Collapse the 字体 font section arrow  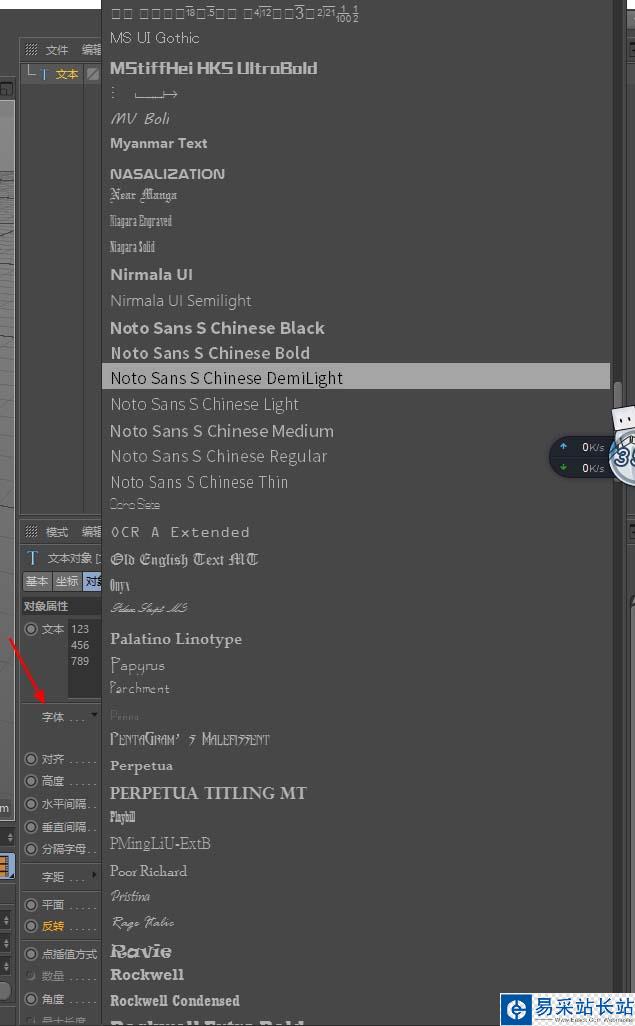click(95, 714)
